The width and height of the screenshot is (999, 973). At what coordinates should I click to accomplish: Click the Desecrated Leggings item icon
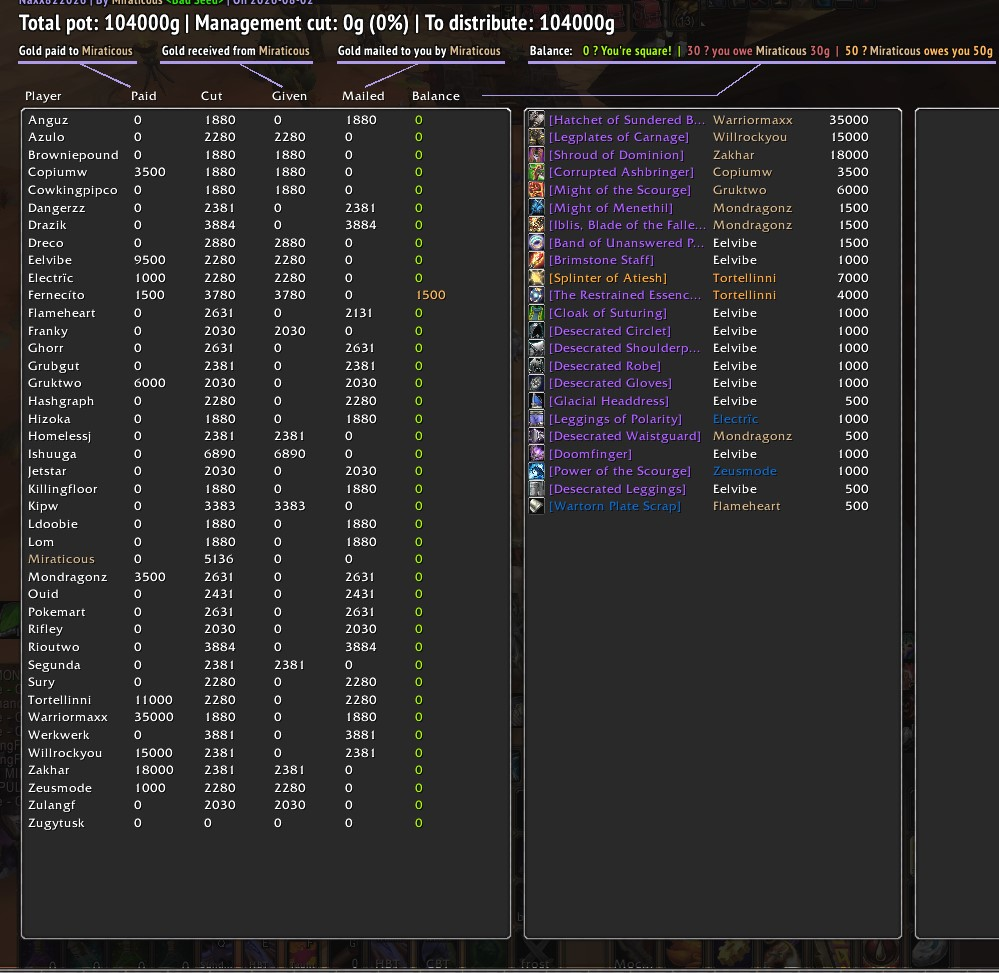[536, 489]
